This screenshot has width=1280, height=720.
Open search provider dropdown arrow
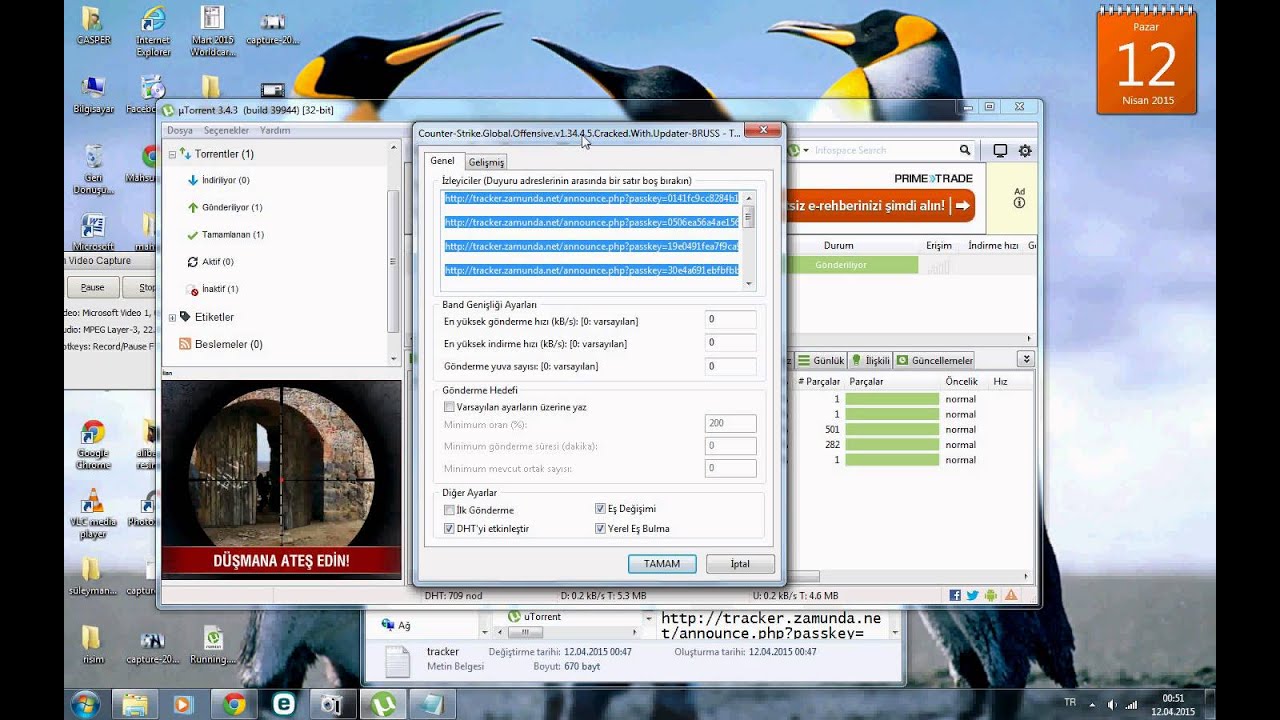click(x=807, y=150)
